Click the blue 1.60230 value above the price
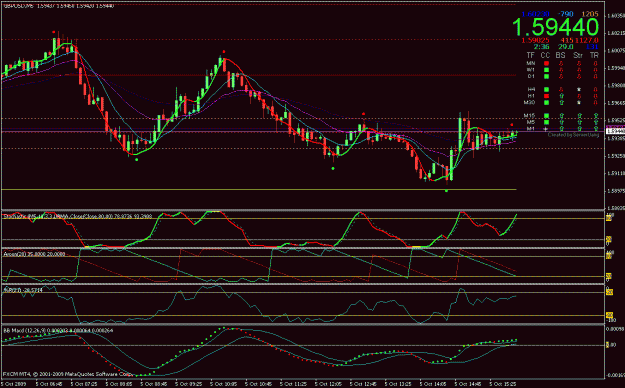The width and height of the screenshot is (625, 388). 535,14
